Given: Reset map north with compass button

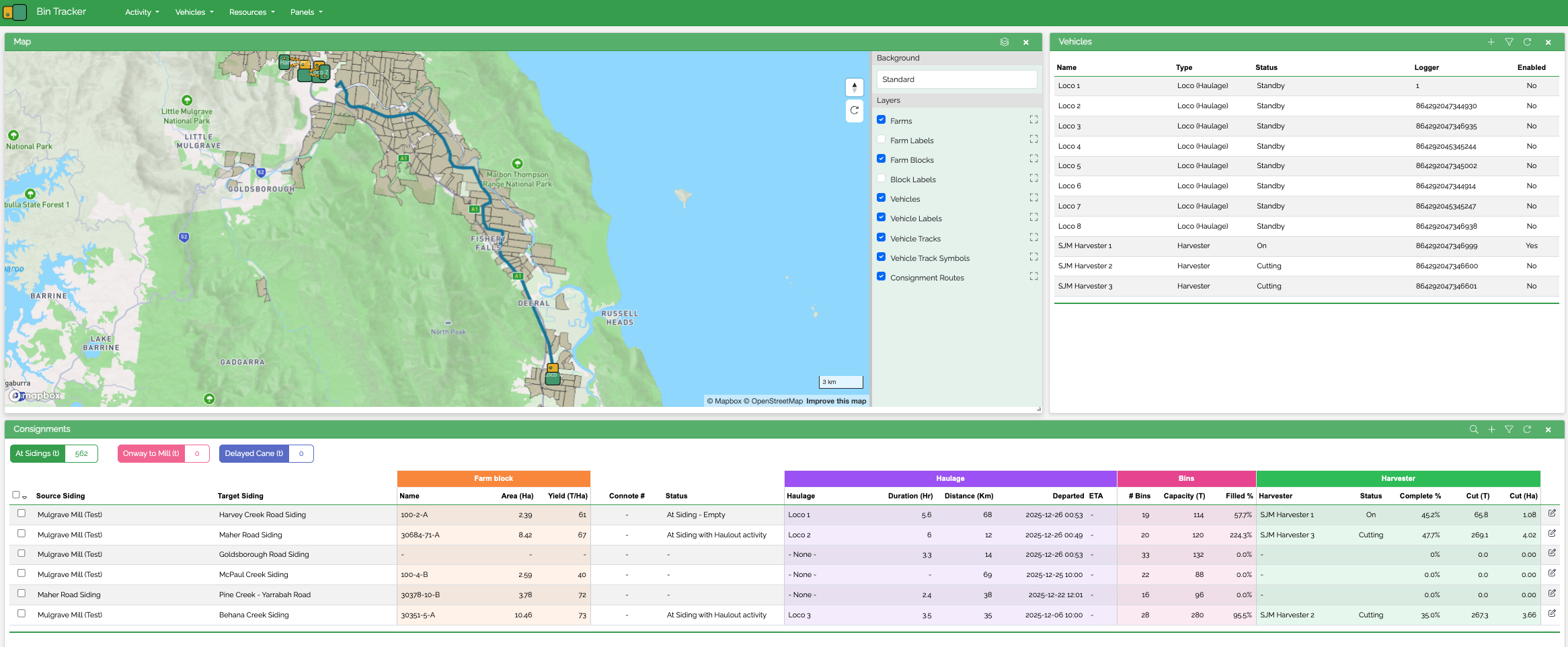Looking at the screenshot, I should 854,87.
